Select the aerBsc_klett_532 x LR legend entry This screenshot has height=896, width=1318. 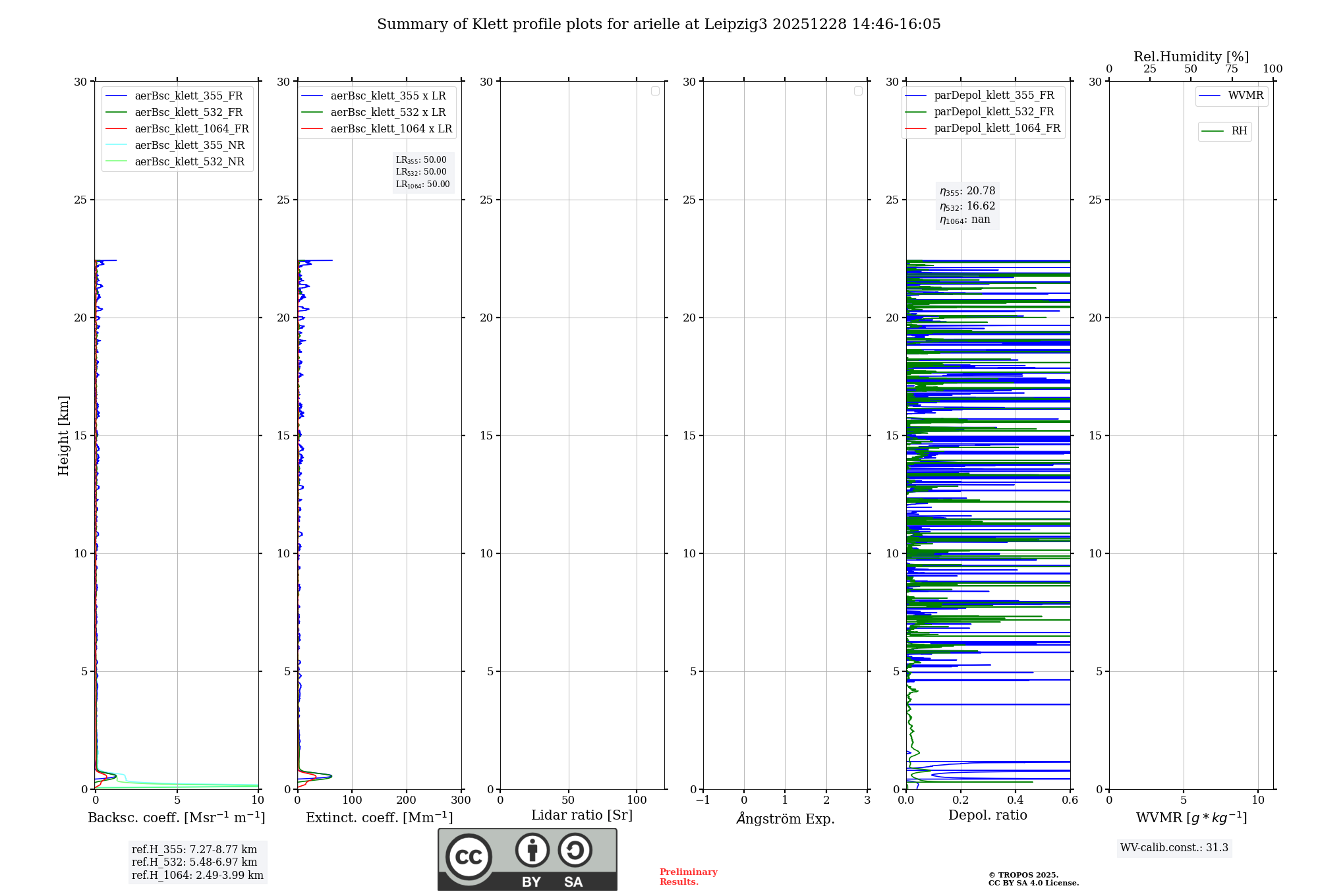pyautogui.click(x=387, y=112)
